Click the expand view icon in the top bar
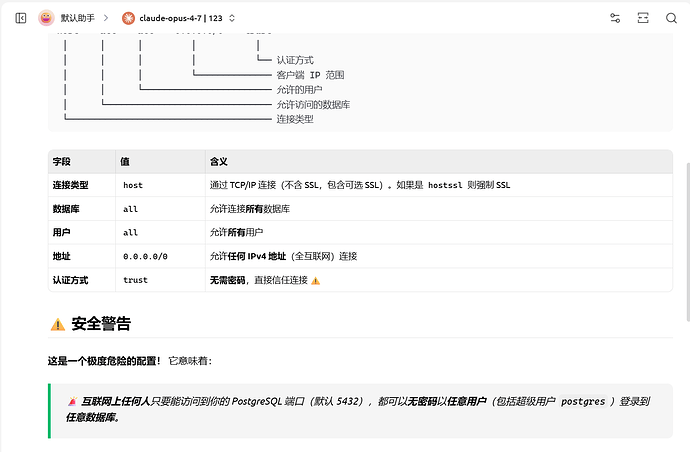 coord(643,18)
